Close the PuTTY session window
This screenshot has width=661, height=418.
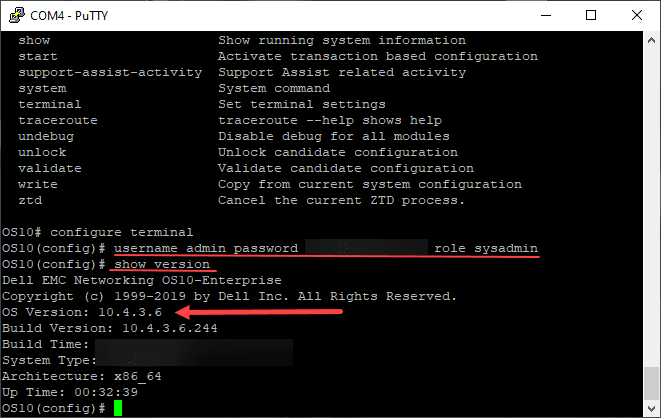pyautogui.click(x=637, y=13)
